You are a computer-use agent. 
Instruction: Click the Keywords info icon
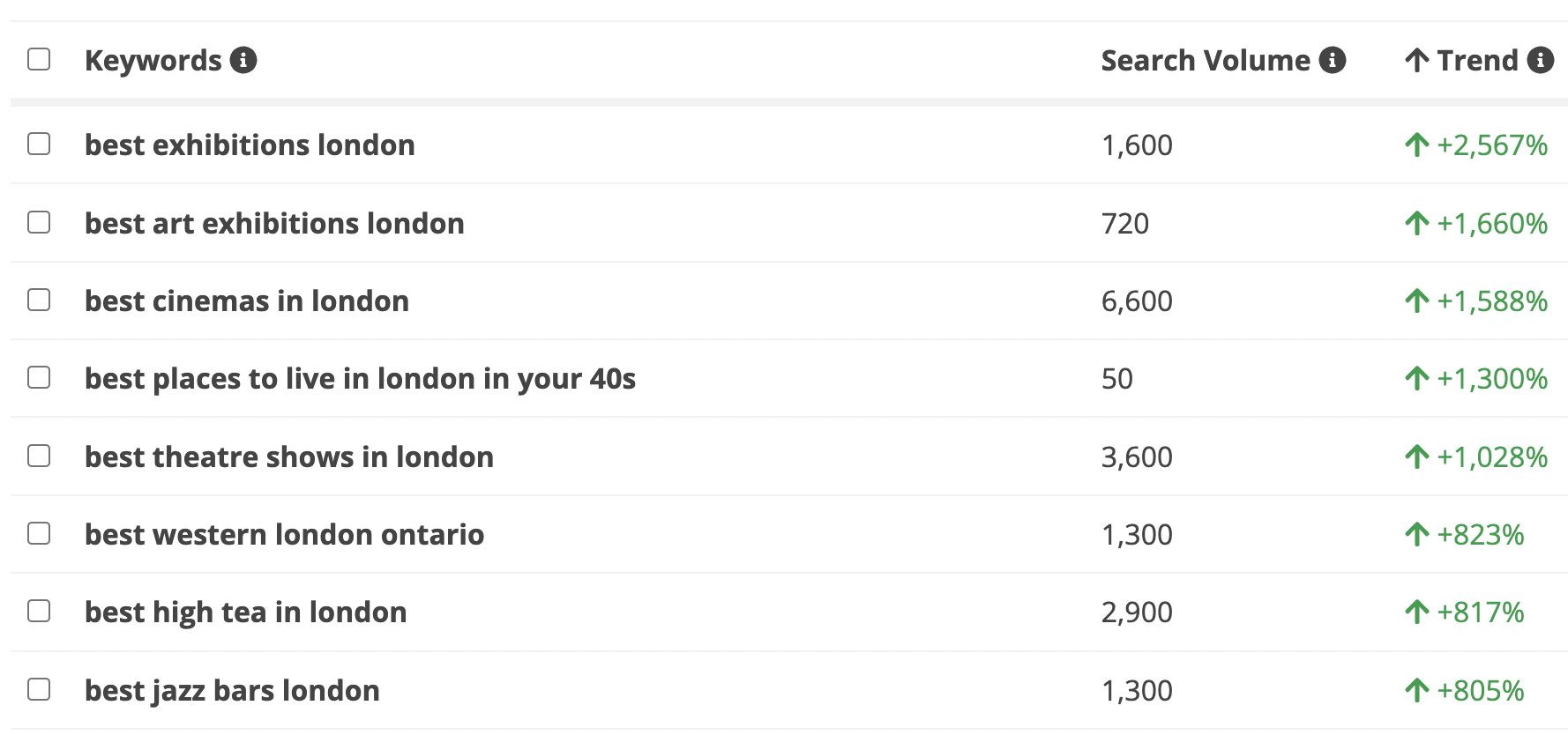point(243,60)
